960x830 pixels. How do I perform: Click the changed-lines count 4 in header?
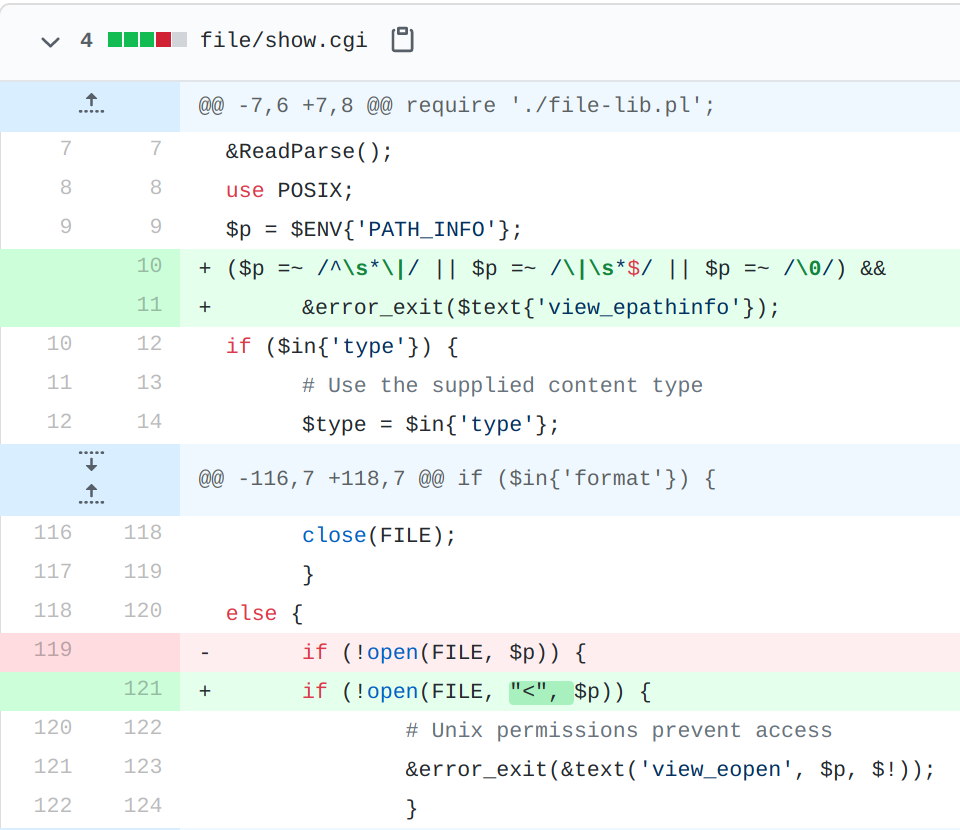pos(86,41)
